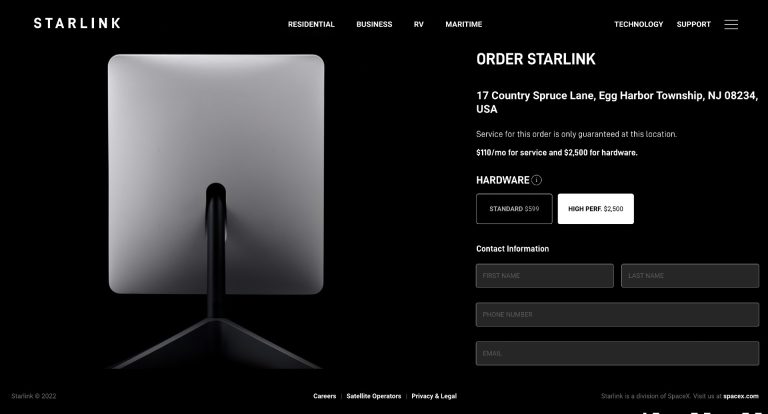This screenshot has height=414, width=768.
Task: Go to the RV page
Action: (x=418, y=24)
